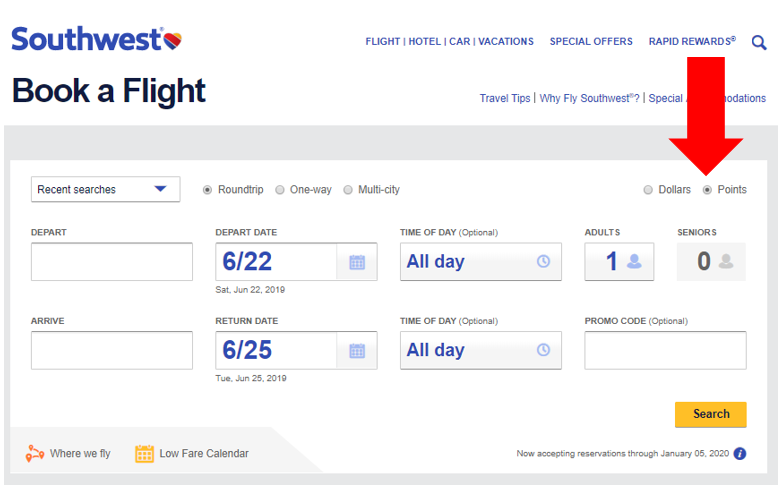
Task: Select Dollars fare display option
Action: (x=648, y=190)
